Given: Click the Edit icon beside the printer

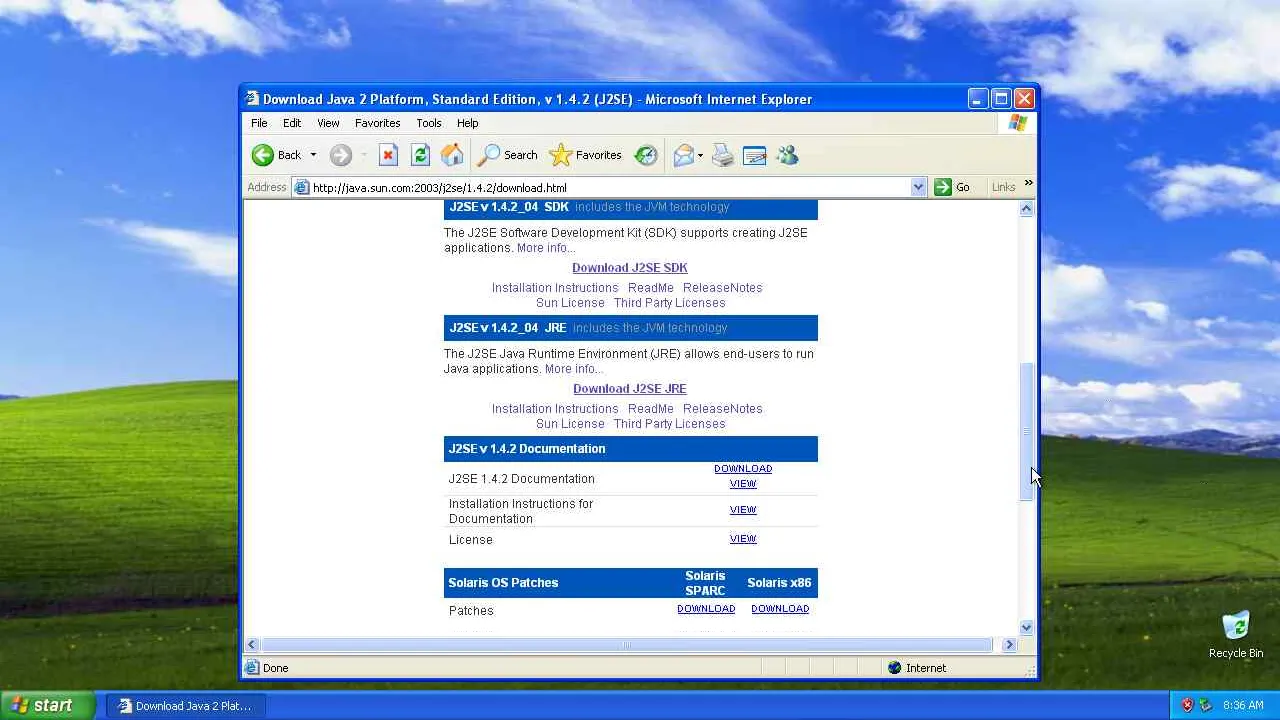Looking at the screenshot, I should click(755, 155).
